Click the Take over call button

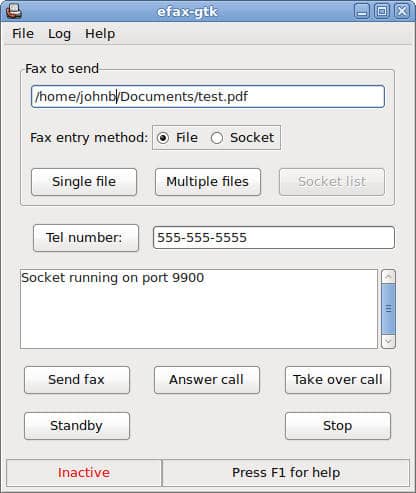(x=338, y=380)
